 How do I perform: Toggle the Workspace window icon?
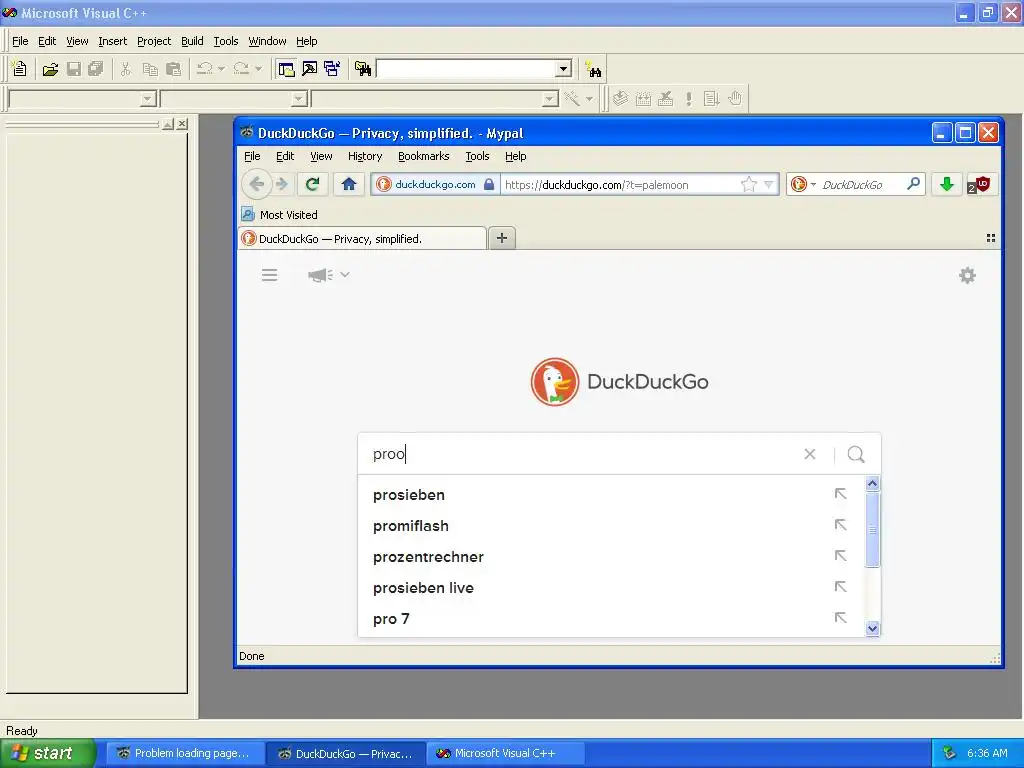pyautogui.click(x=286, y=69)
